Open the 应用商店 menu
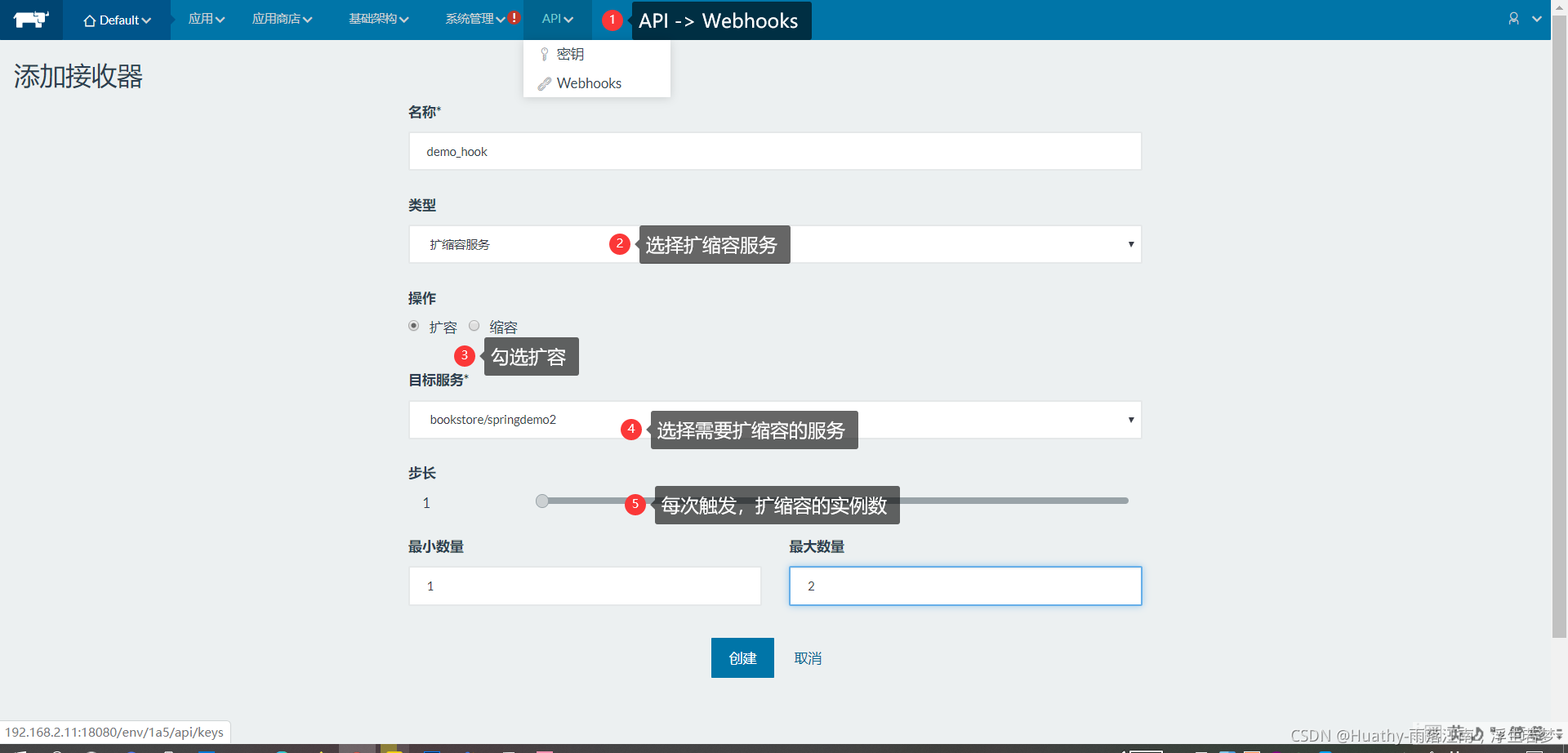This screenshot has height=753, width=1568. click(x=282, y=19)
